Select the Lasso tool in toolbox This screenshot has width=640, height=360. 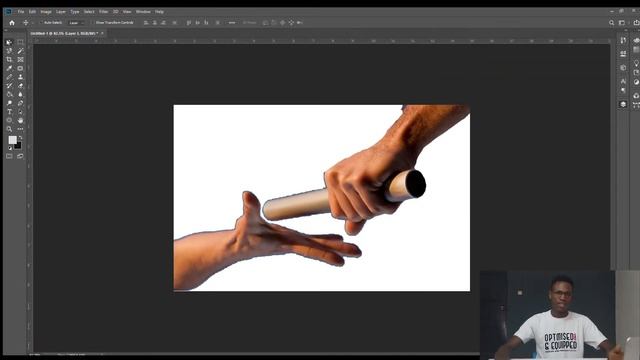9,51
